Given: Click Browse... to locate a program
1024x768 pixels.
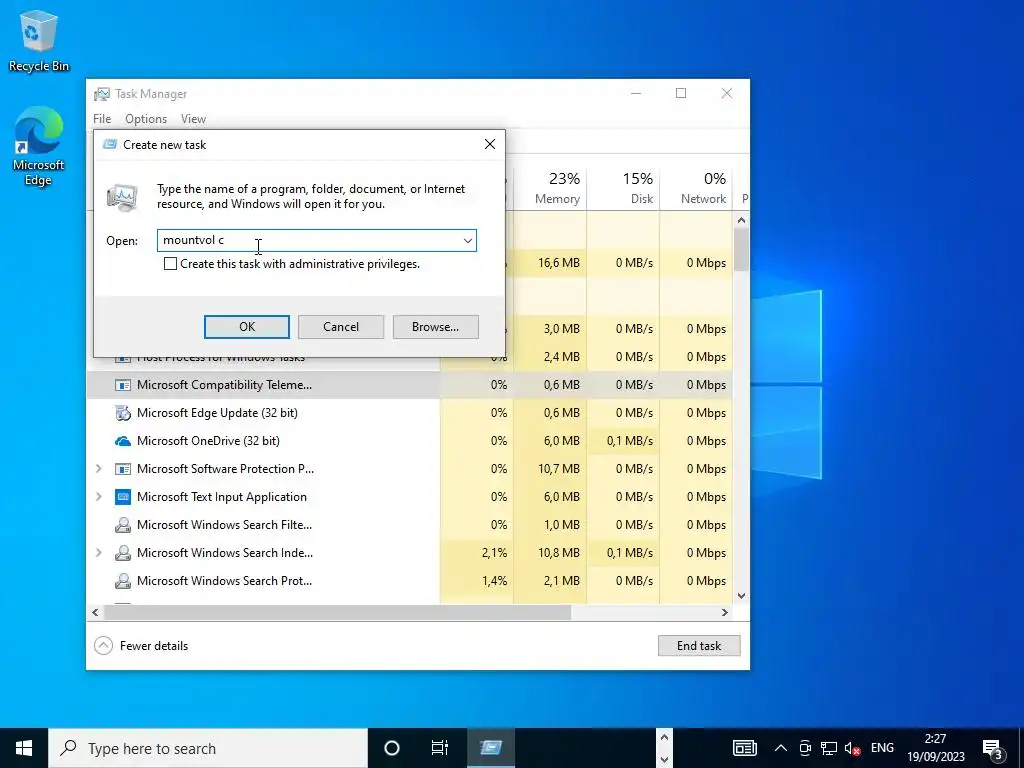Looking at the screenshot, I should [436, 327].
